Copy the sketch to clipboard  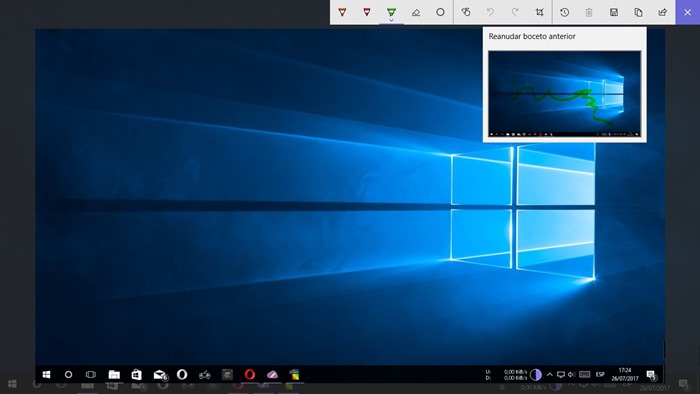click(x=638, y=12)
